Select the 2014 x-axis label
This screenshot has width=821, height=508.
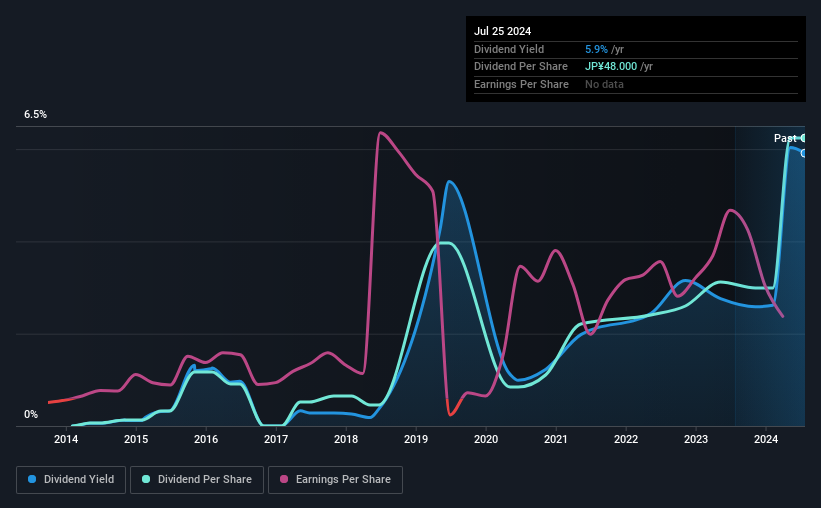point(66,439)
